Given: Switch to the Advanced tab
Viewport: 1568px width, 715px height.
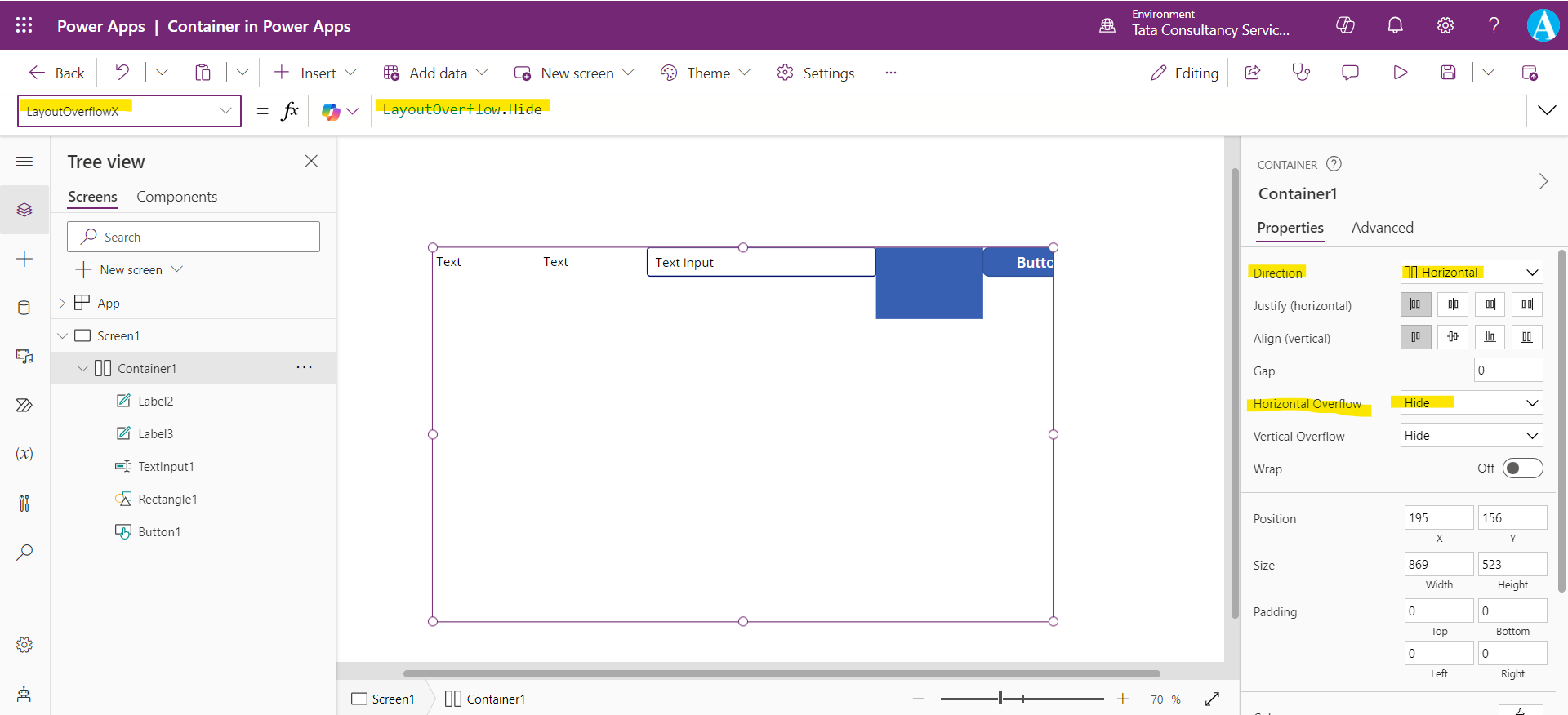Looking at the screenshot, I should click(x=1382, y=228).
